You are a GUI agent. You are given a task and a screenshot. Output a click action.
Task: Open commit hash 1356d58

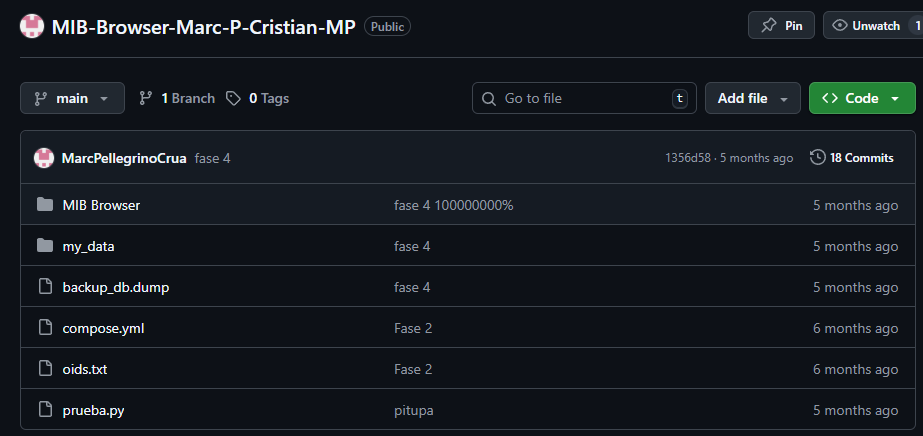pos(688,158)
